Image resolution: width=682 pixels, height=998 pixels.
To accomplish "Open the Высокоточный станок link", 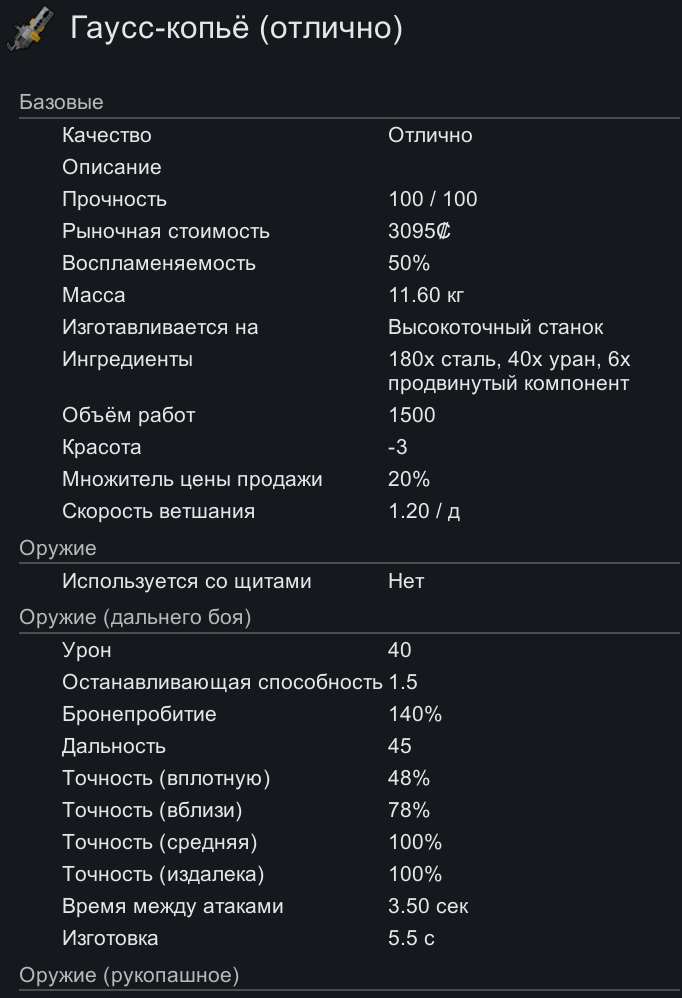I will click(495, 327).
